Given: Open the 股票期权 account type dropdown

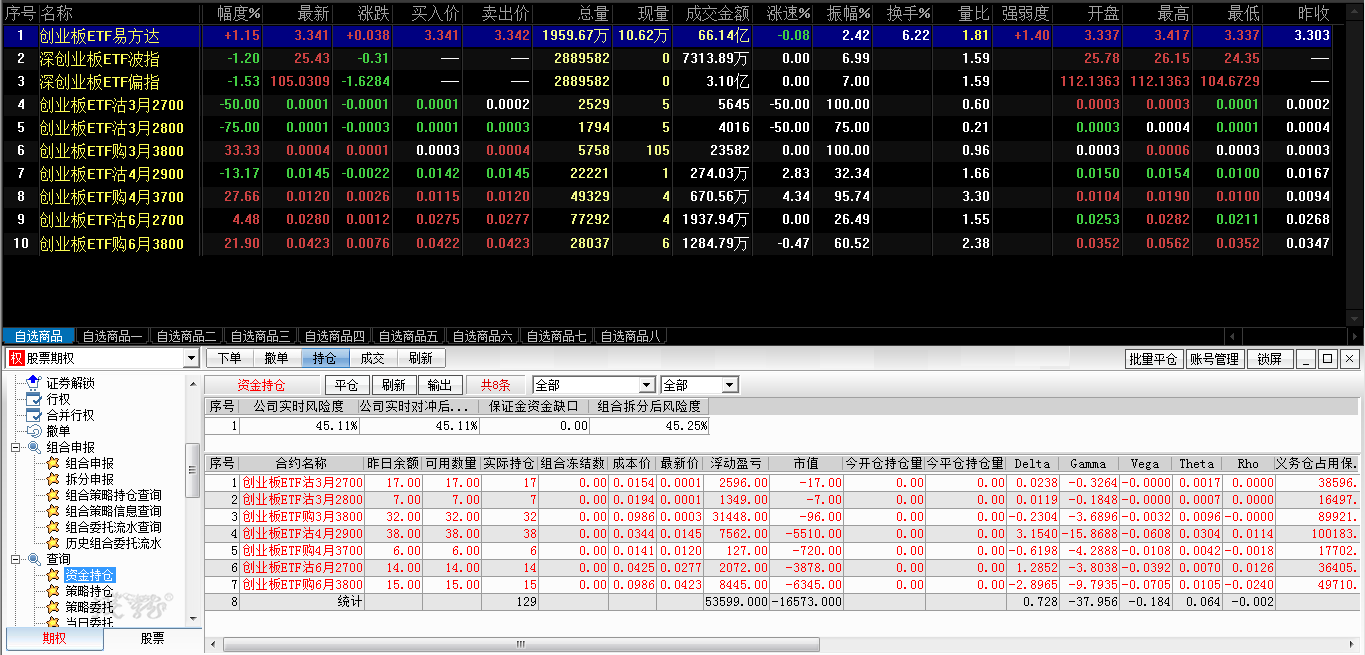Looking at the screenshot, I should [191, 359].
